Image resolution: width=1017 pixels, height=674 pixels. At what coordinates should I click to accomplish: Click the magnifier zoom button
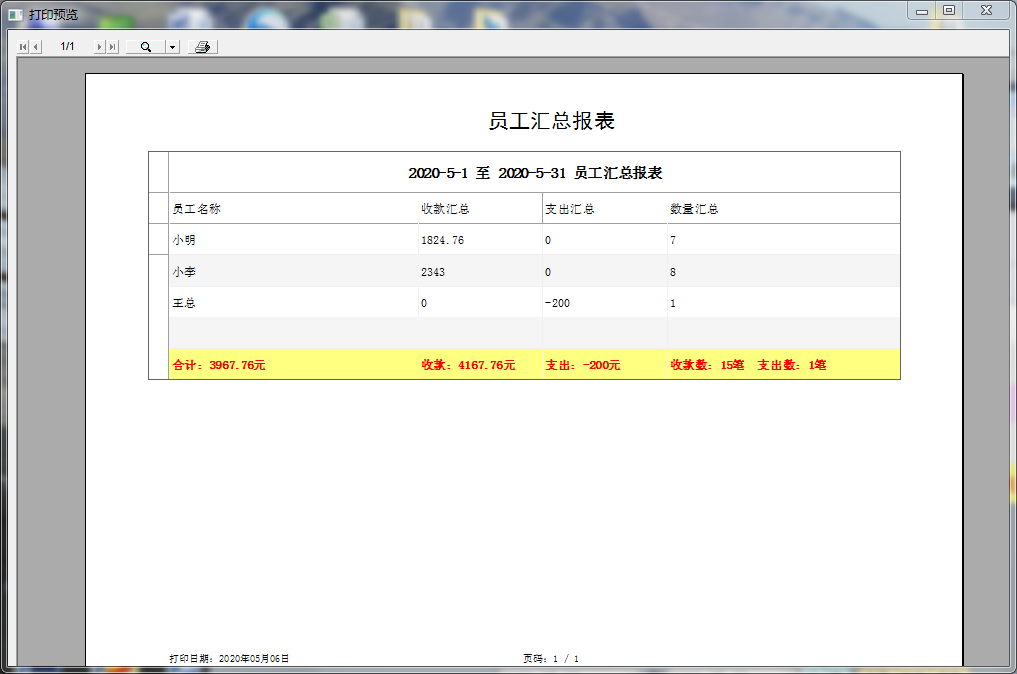click(x=146, y=47)
